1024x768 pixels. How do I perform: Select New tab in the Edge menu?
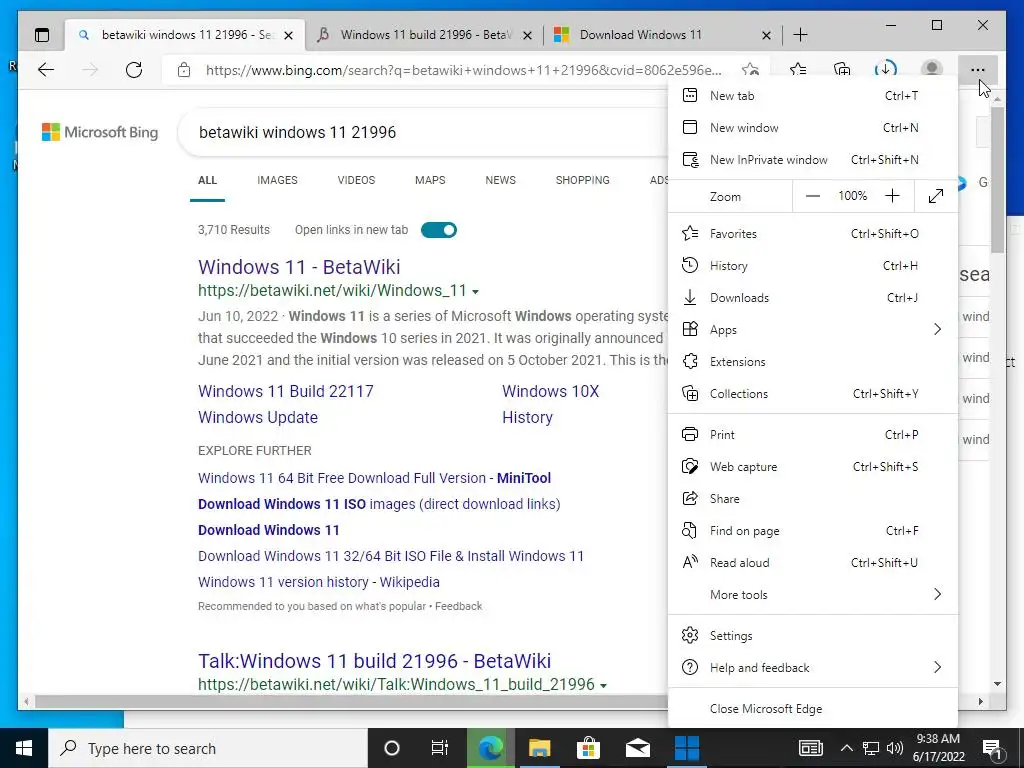click(813, 95)
